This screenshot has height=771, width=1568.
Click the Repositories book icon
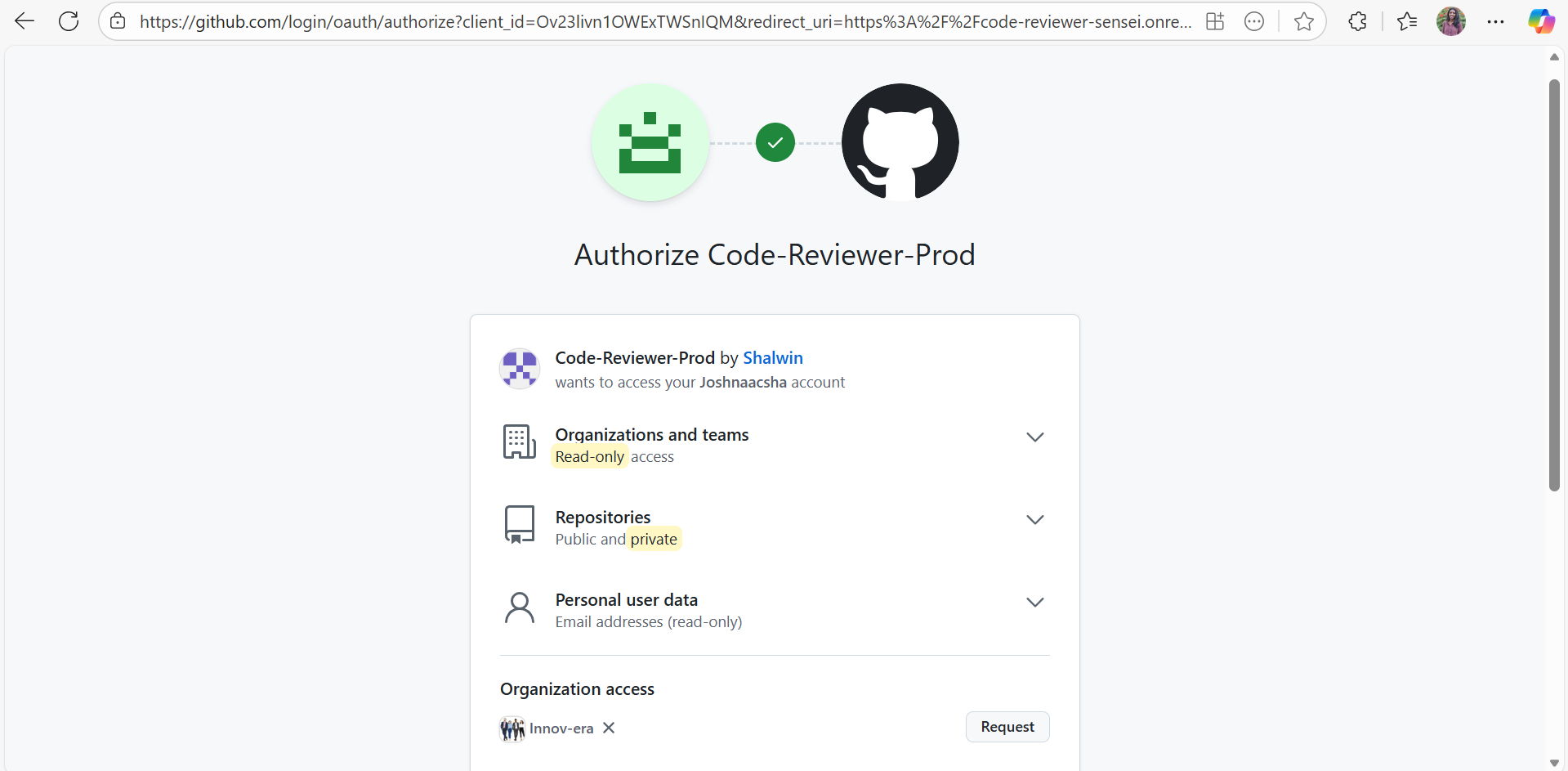520,525
